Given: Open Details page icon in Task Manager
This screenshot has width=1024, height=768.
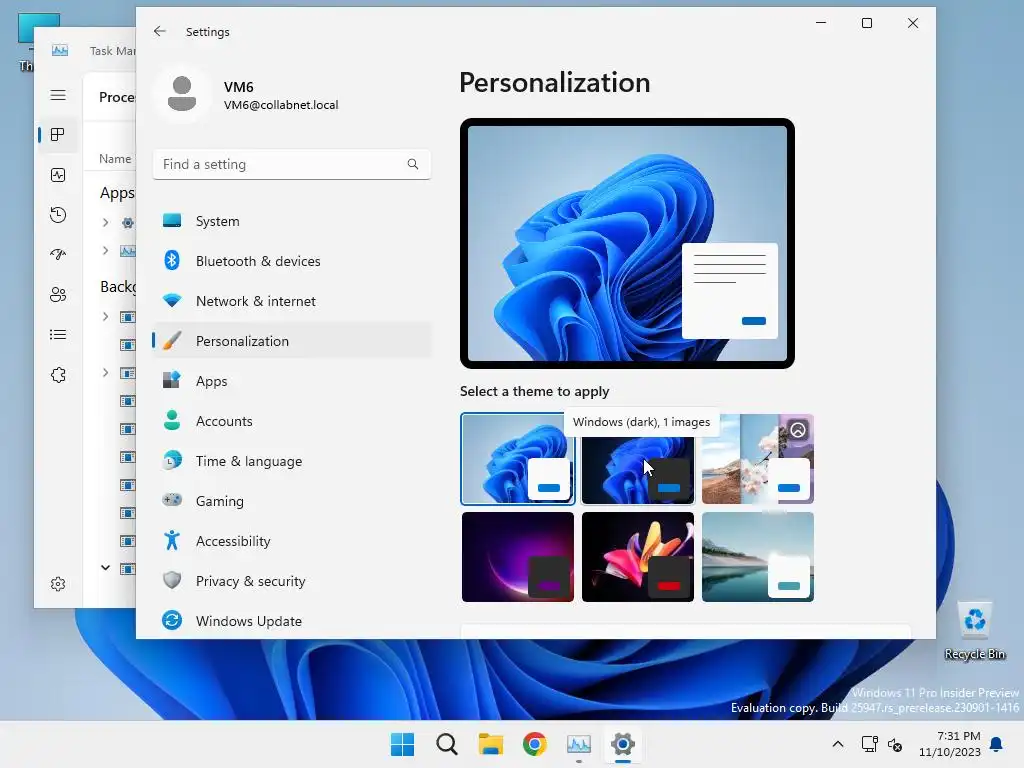Looking at the screenshot, I should pos(58,335).
